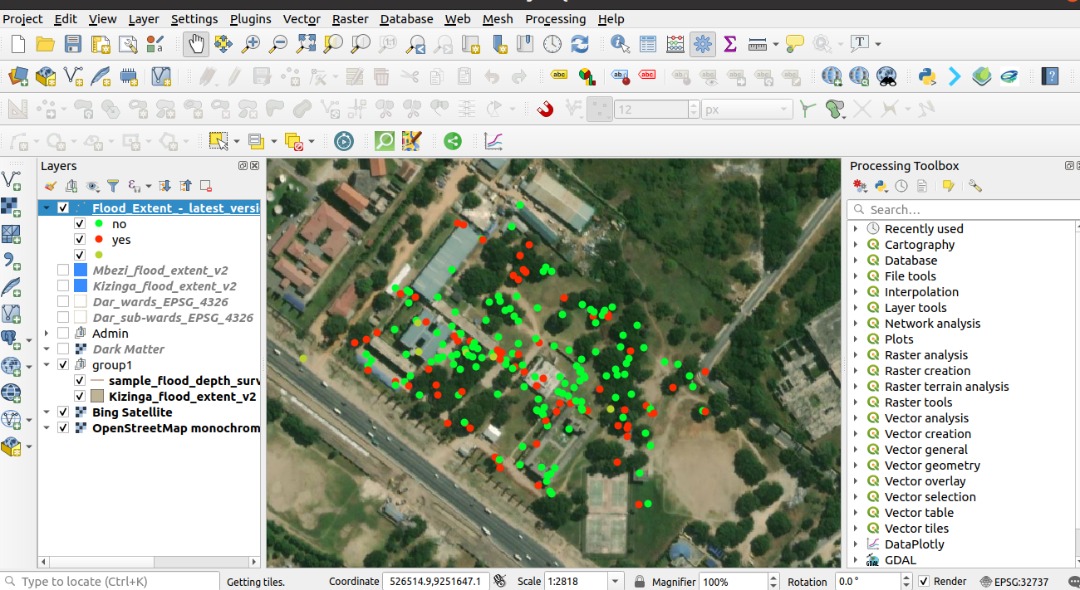Click the Zoom In magnifier tool
The height and width of the screenshot is (590, 1080).
[251, 44]
